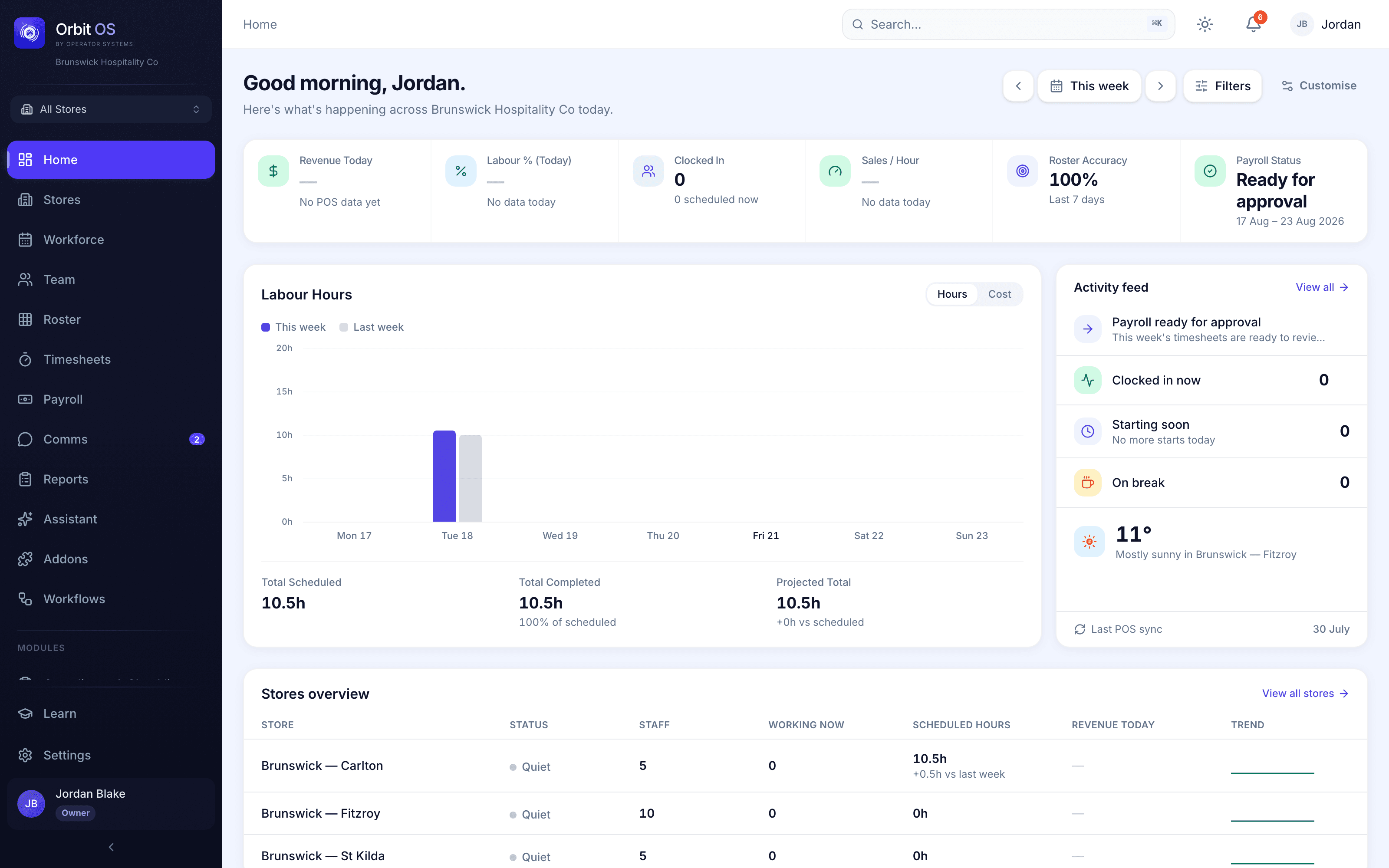Click the Roster Accuracy target icon
1389x868 pixels.
point(1022,171)
